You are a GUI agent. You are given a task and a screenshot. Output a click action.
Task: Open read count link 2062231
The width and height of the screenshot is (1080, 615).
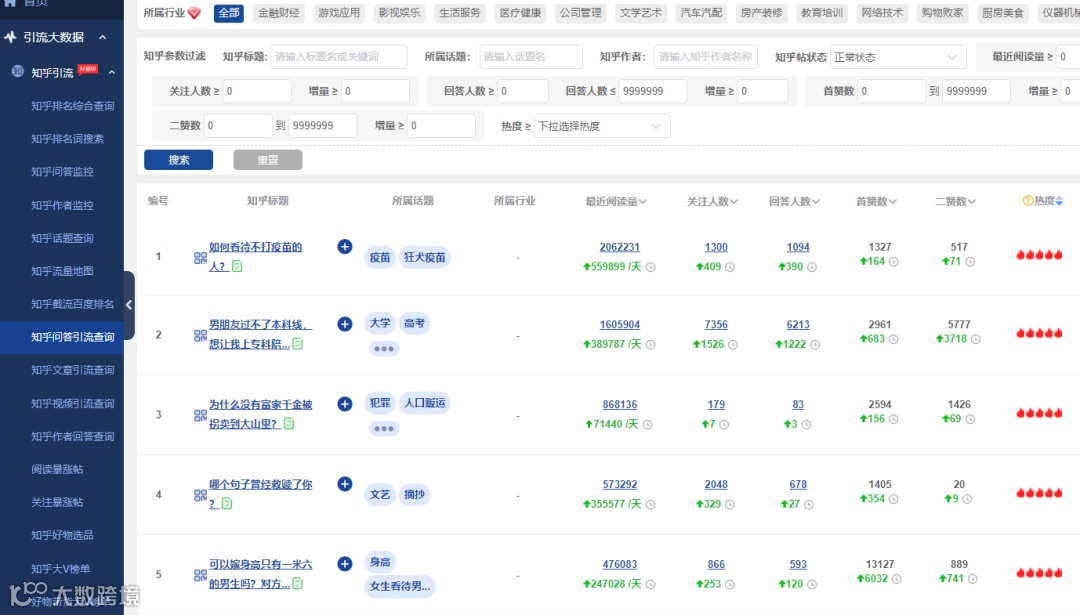[620, 247]
